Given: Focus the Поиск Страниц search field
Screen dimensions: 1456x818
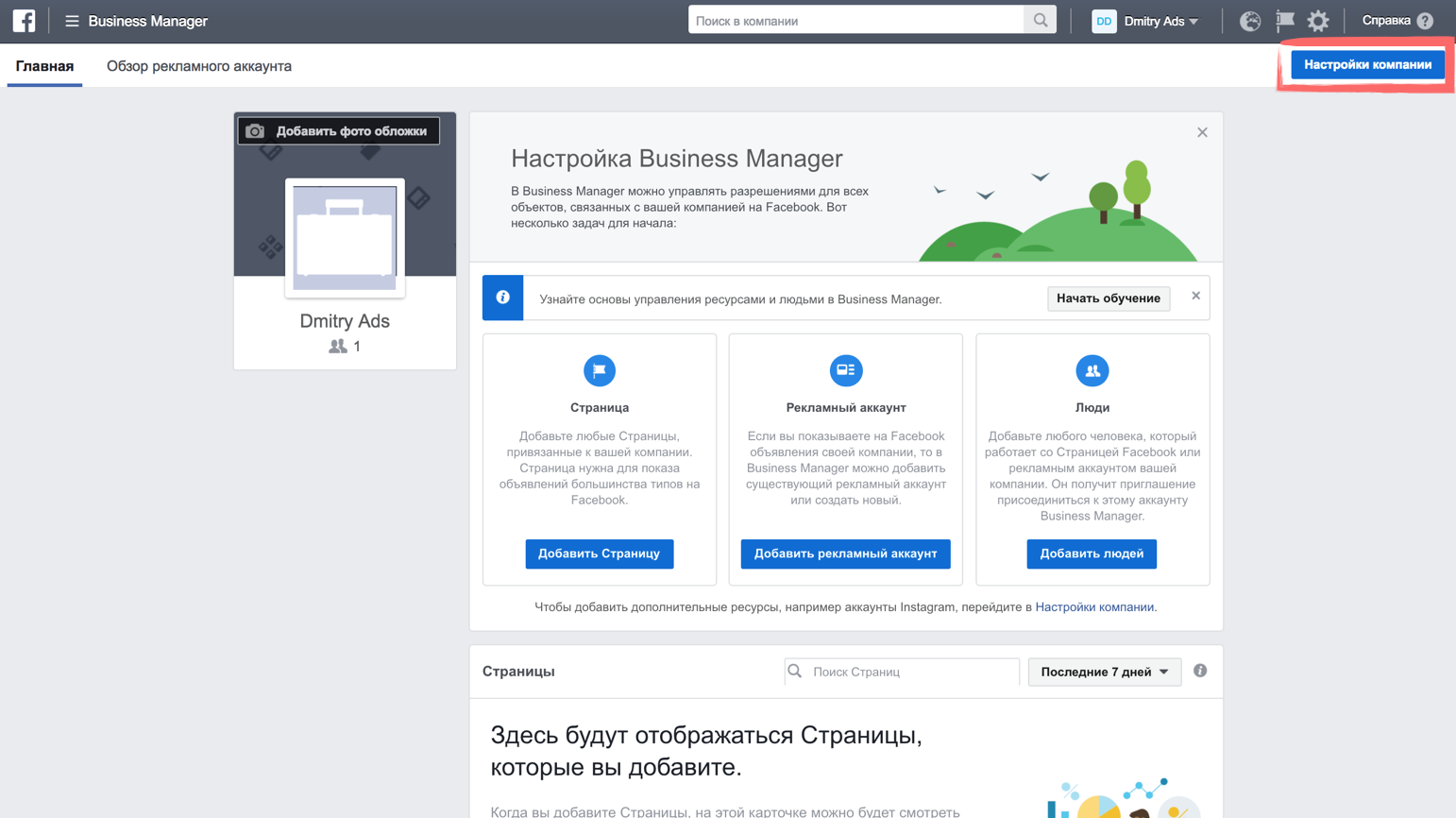Looking at the screenshot, I should (x=902, y=672).
